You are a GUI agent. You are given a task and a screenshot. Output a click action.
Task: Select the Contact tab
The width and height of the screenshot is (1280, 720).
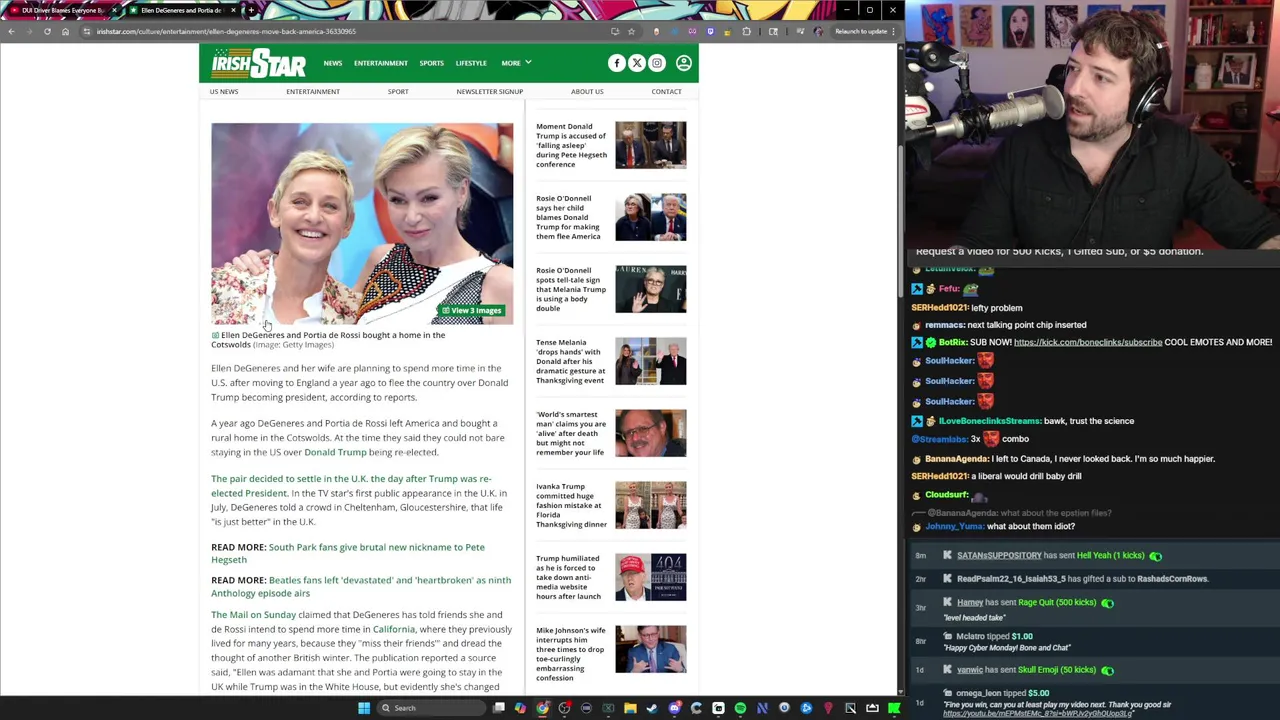666,91
